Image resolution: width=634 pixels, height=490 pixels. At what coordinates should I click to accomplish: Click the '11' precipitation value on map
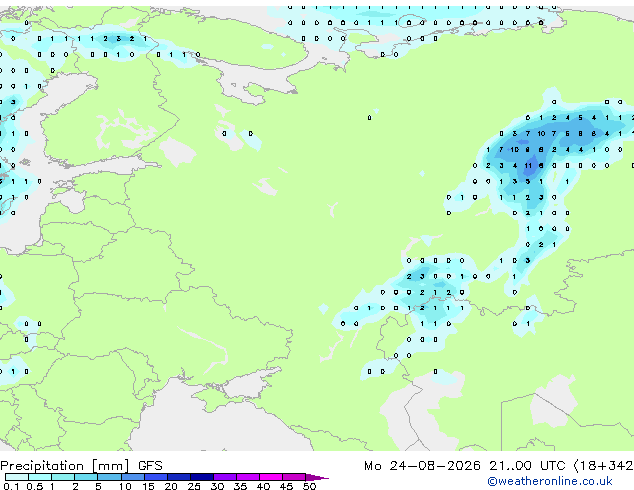(528, 165)
